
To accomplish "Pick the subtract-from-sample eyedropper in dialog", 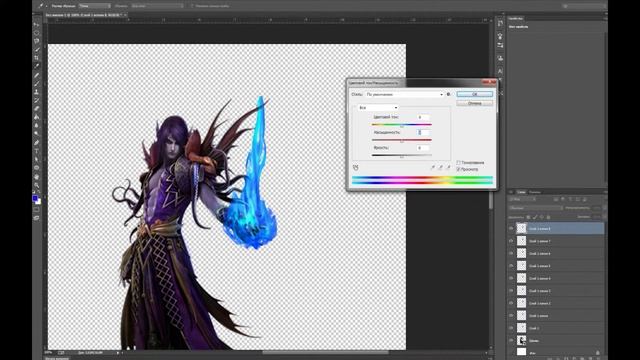I will click(448, 167).
